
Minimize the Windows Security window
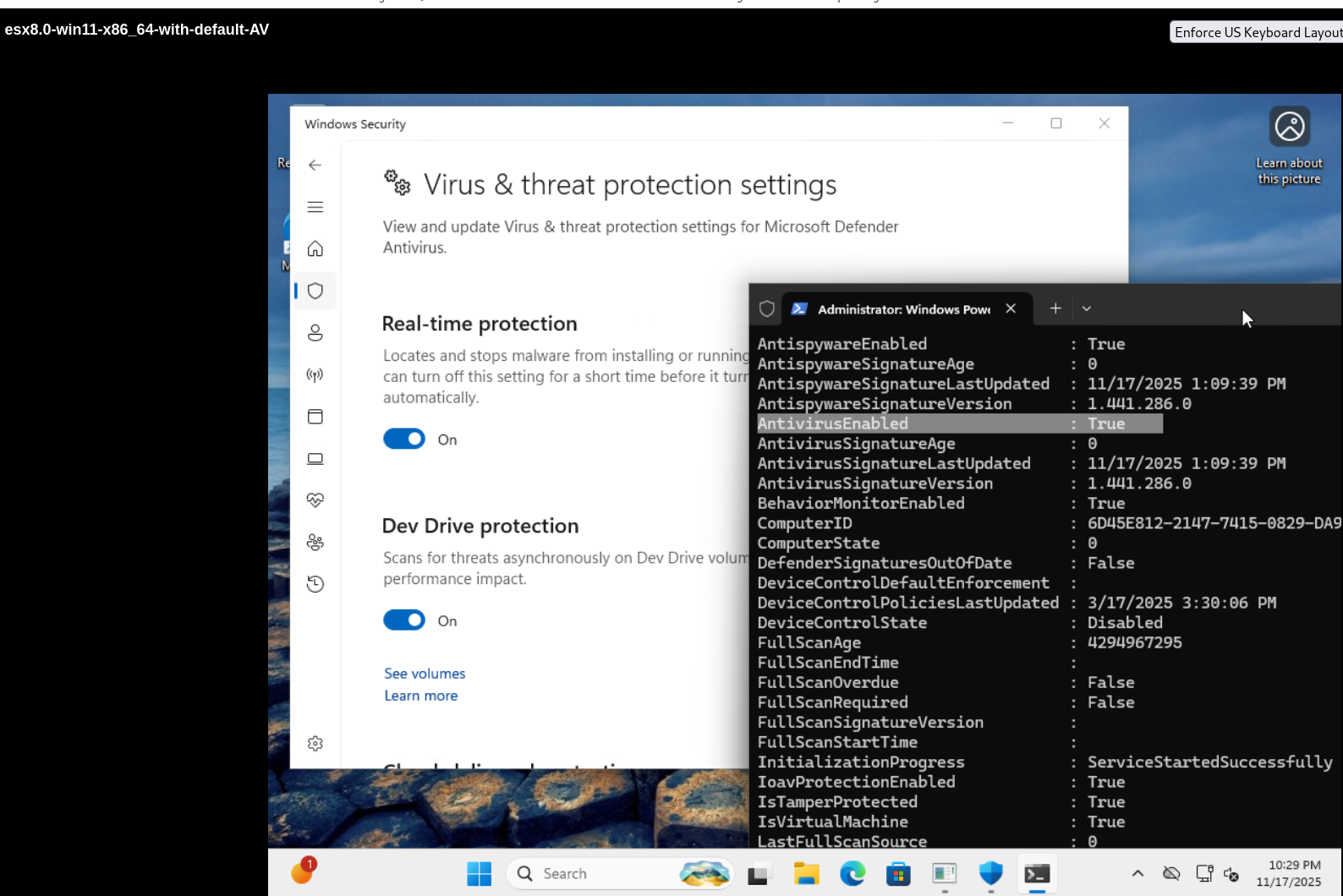click(1008, 123)
